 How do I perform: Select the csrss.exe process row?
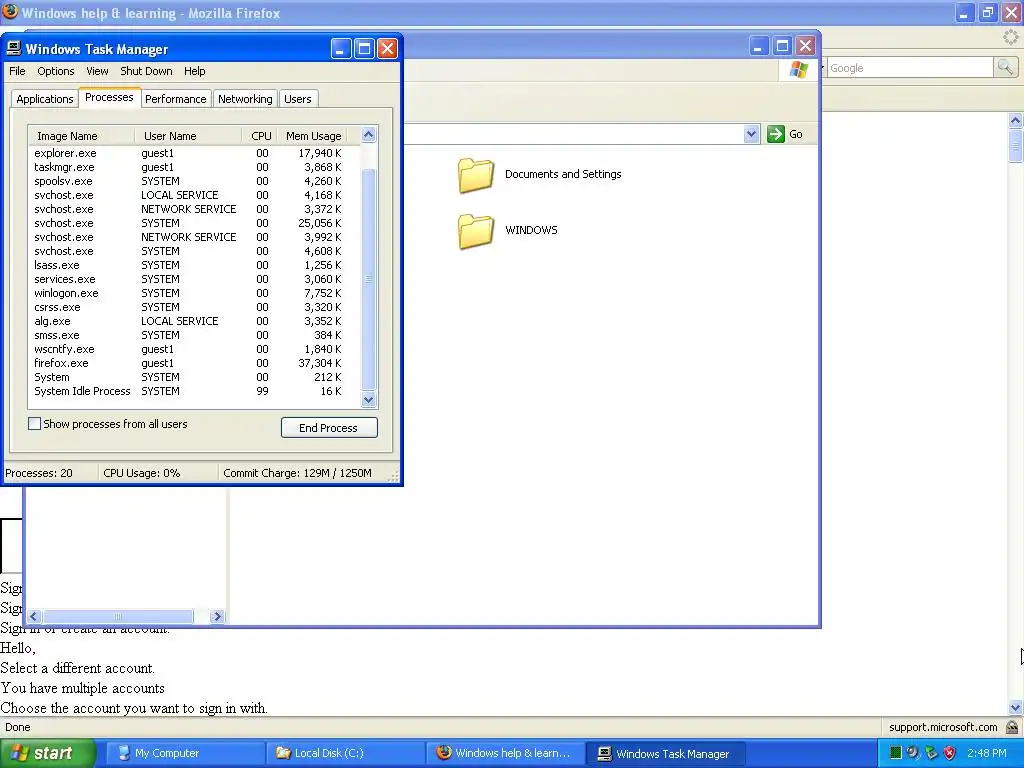point(194,307)
